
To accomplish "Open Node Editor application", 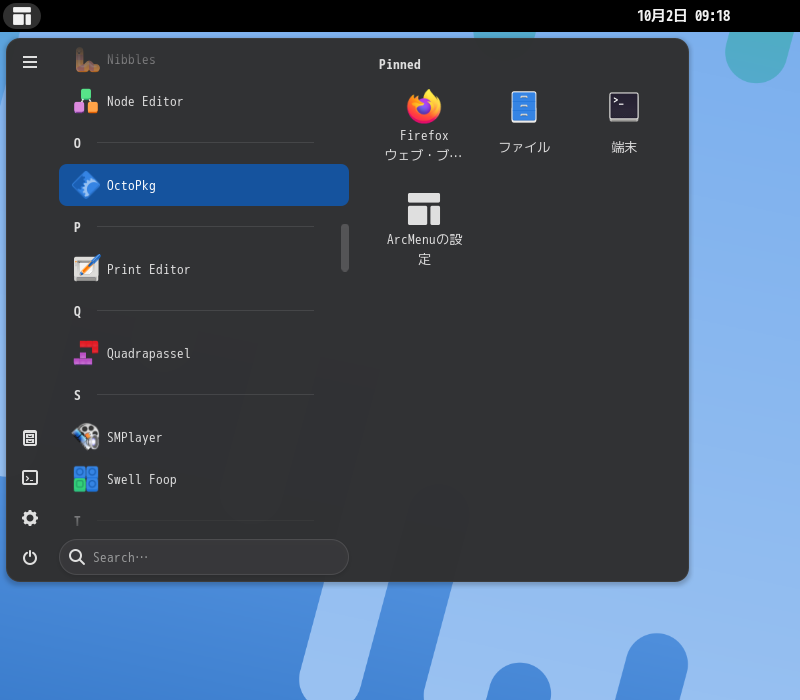I will (x=204, y=102).
